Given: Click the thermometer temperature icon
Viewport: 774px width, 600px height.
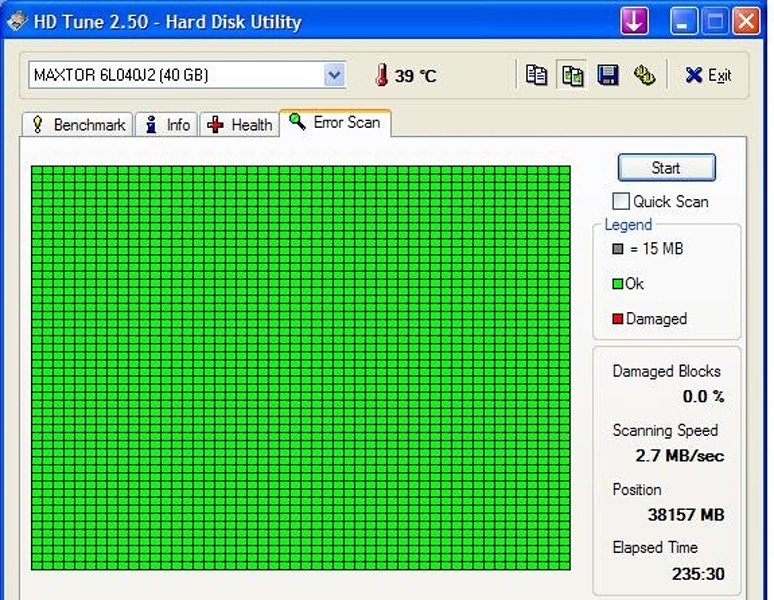Looking at the screenshot, I should (381, 75).
